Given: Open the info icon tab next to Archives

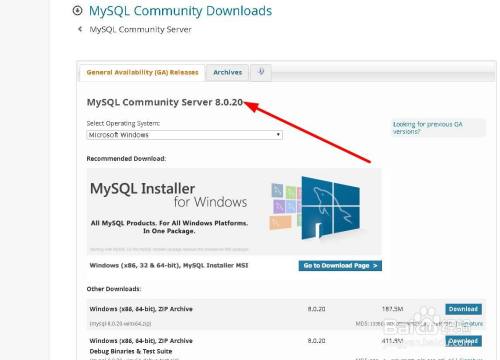Looking at the screenshot, I should tap(261, 72).
